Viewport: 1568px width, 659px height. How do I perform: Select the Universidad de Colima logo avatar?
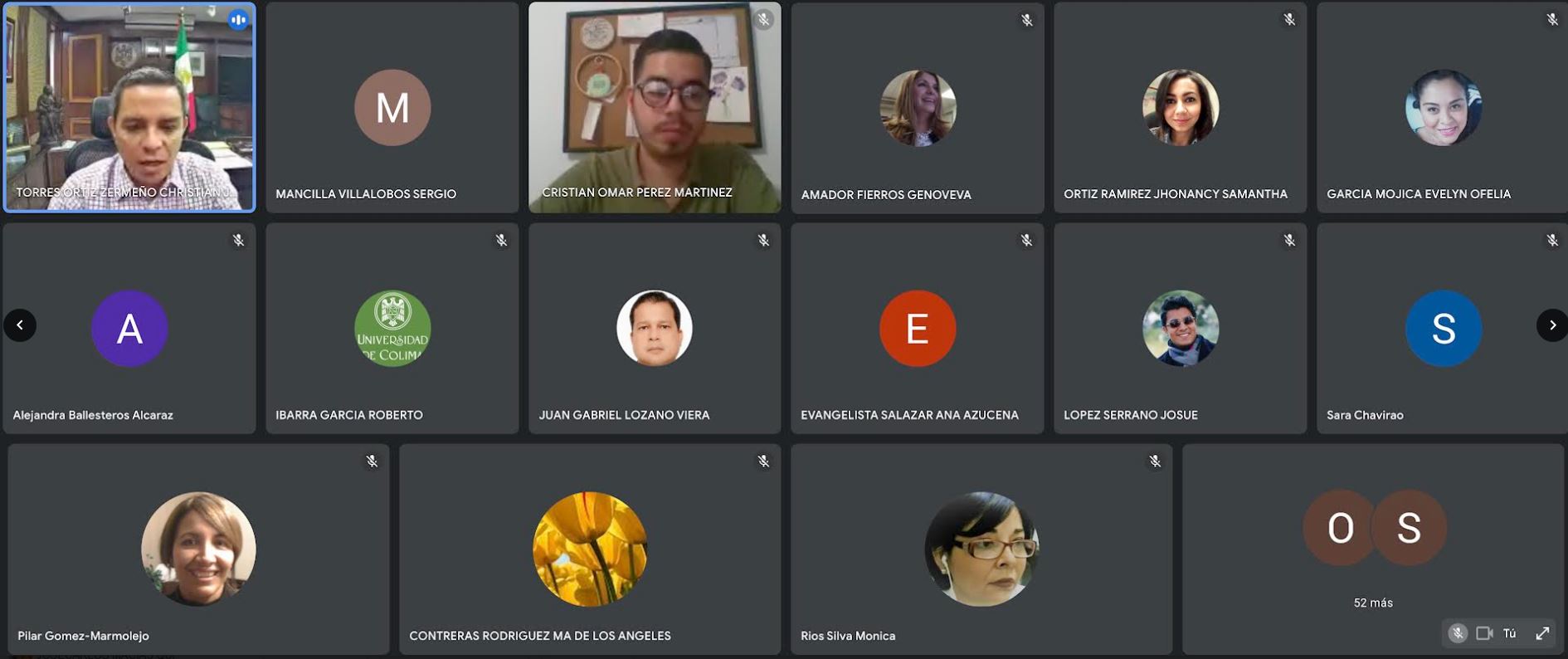[x=392, y=329]
